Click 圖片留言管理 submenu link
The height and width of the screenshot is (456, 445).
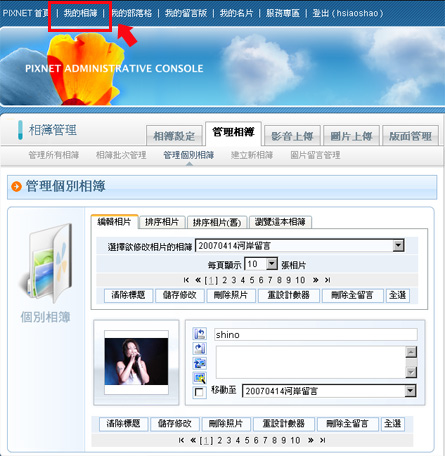[x=315, y=155]
